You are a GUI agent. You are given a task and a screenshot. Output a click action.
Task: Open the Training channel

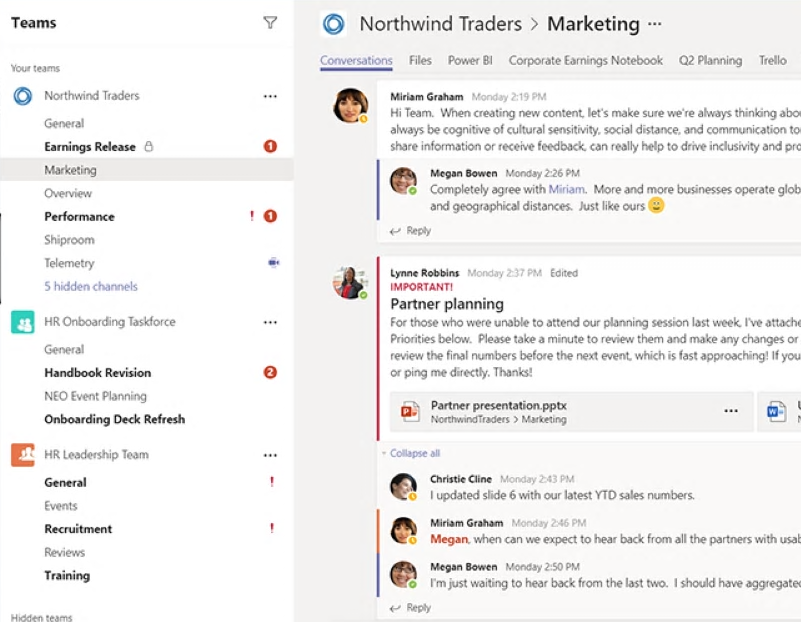pos(67,576)
